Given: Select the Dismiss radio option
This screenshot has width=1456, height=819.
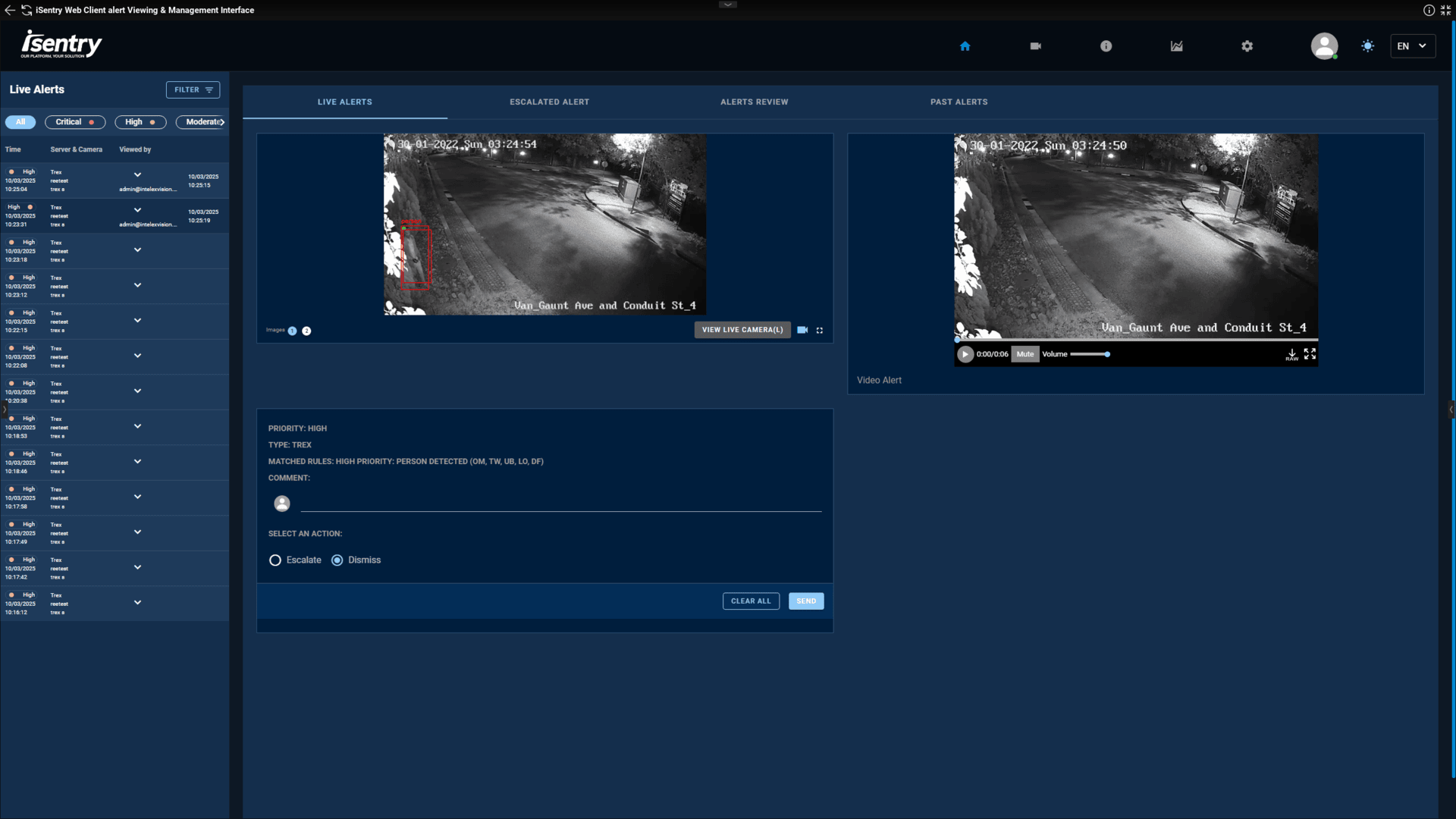Looking at the screenshot, I should coord(337,560).
